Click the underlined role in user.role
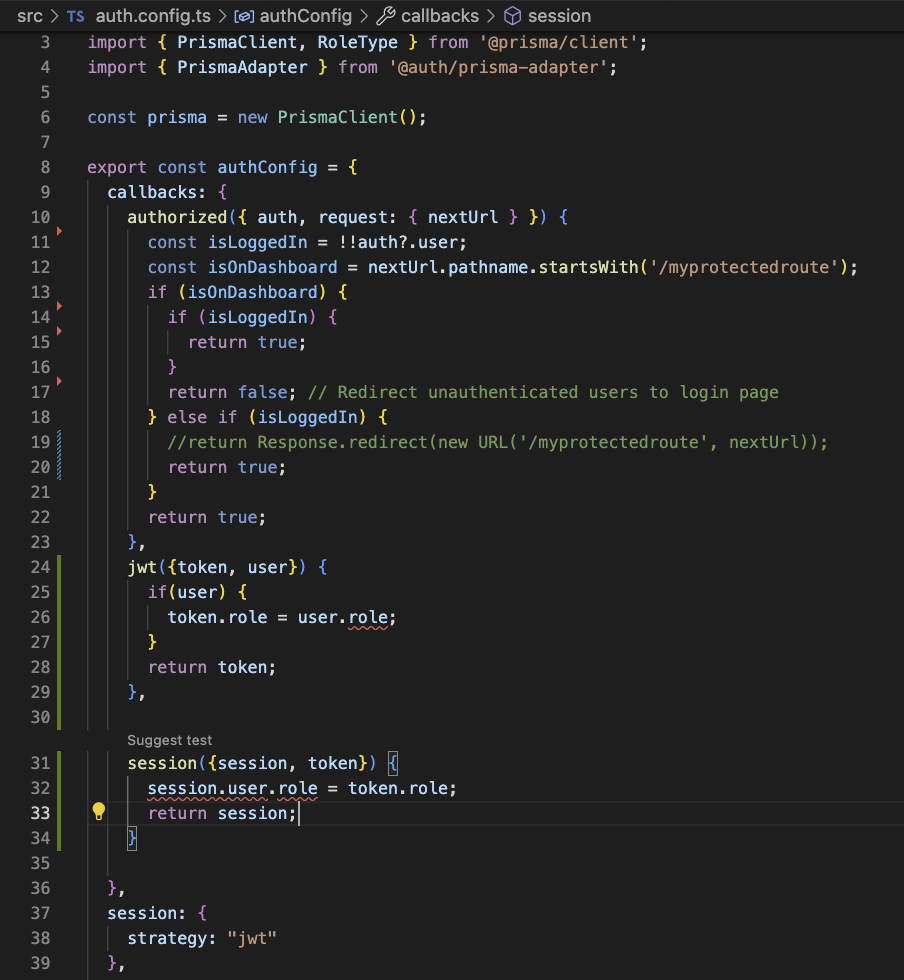 point(368,618)
